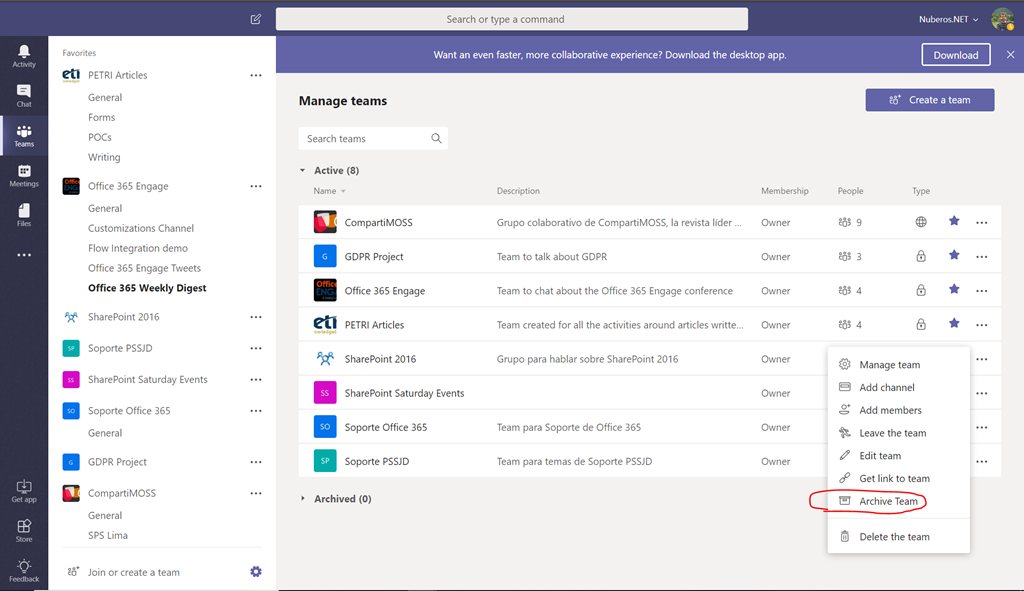Choose Get link to team entry
This screenshot has height=591, width=1024.
[898, 479]
